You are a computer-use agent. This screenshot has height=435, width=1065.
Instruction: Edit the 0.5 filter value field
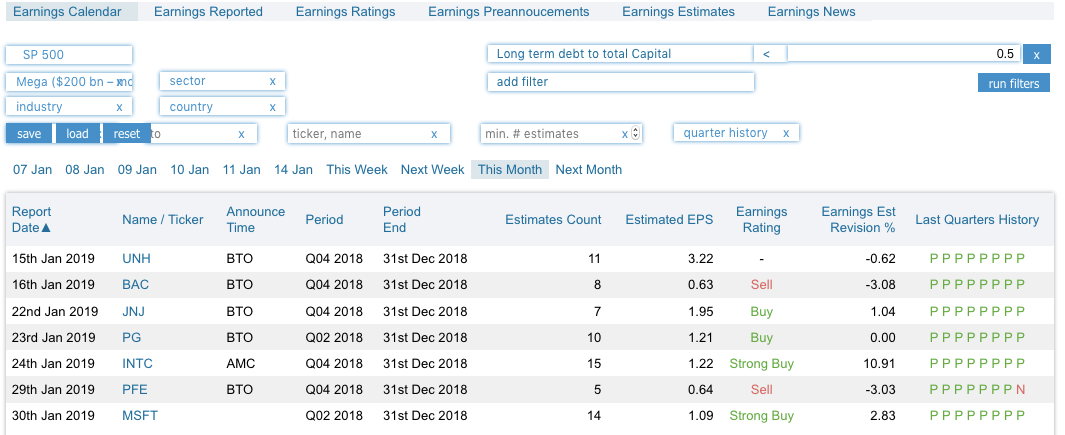[x=903, y=54]
